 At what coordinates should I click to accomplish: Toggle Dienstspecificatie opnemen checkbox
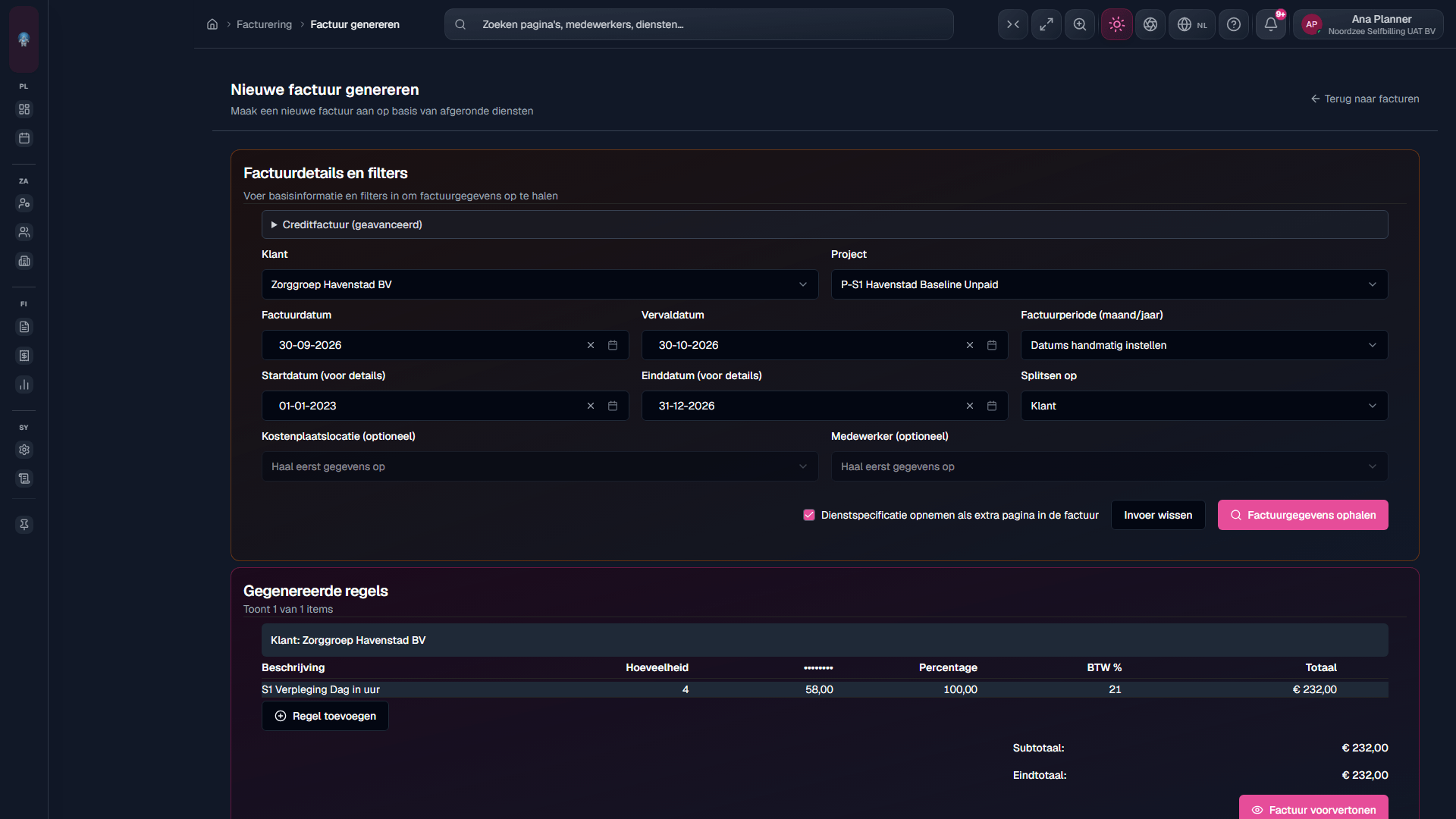pos(809,515)
